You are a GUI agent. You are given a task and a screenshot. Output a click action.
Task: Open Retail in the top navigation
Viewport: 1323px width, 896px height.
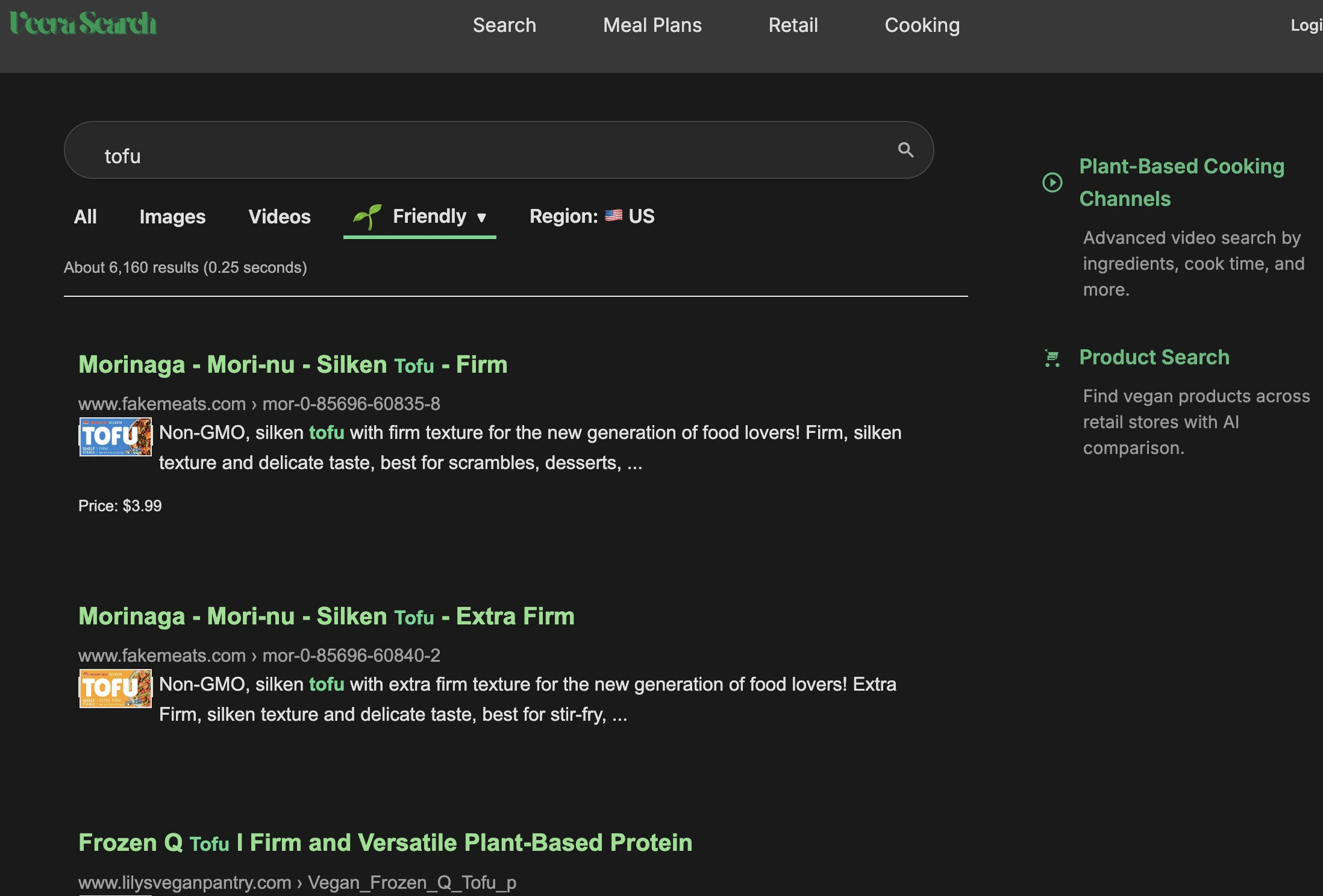point(793,25)
